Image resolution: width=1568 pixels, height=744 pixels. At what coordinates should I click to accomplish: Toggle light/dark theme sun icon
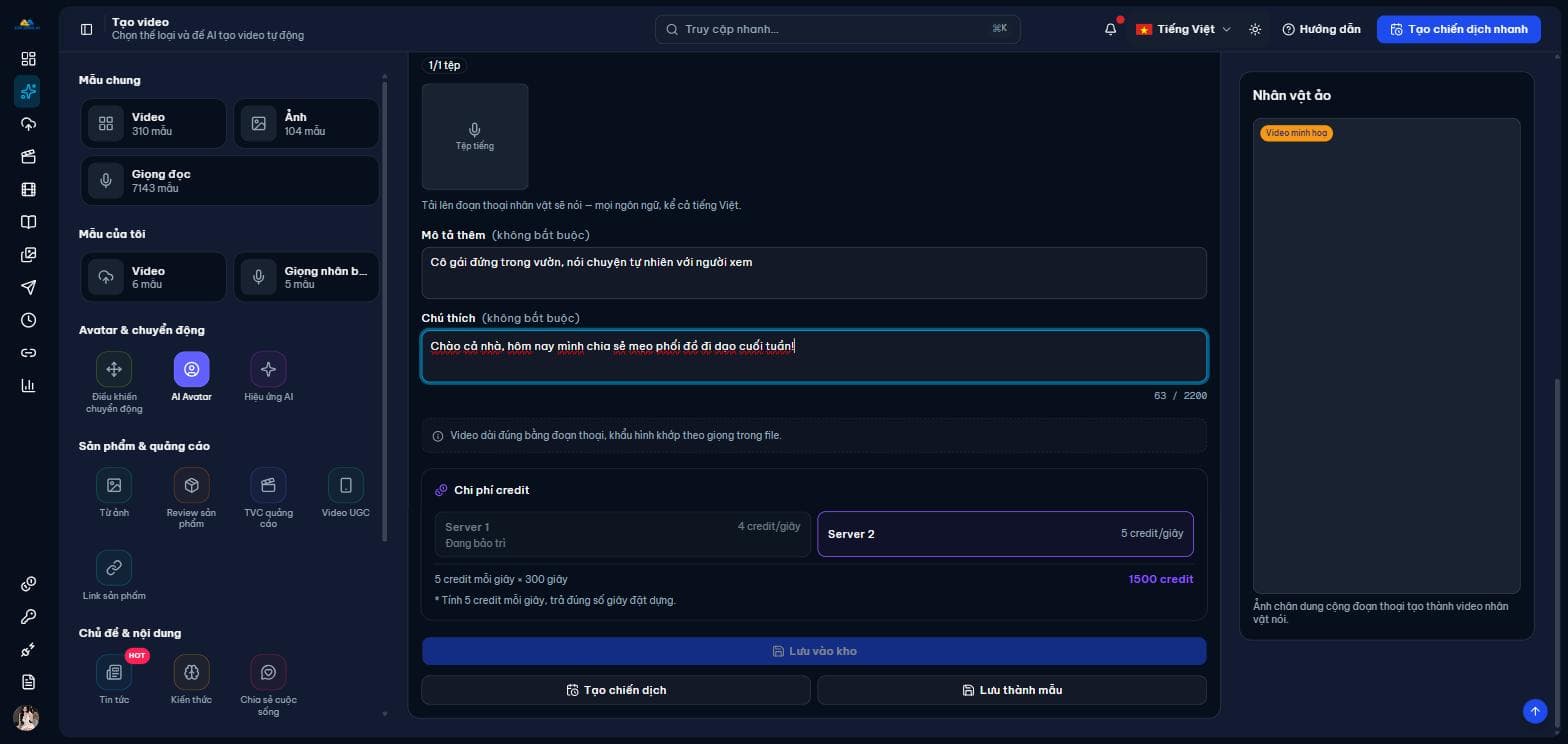click(x=1255, y=29)
